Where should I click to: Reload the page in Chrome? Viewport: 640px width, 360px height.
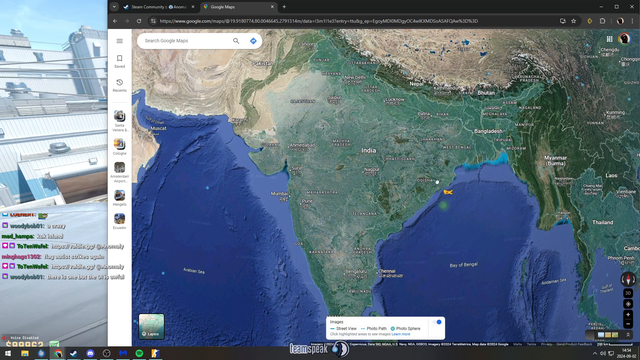click(x=139, y=21)
